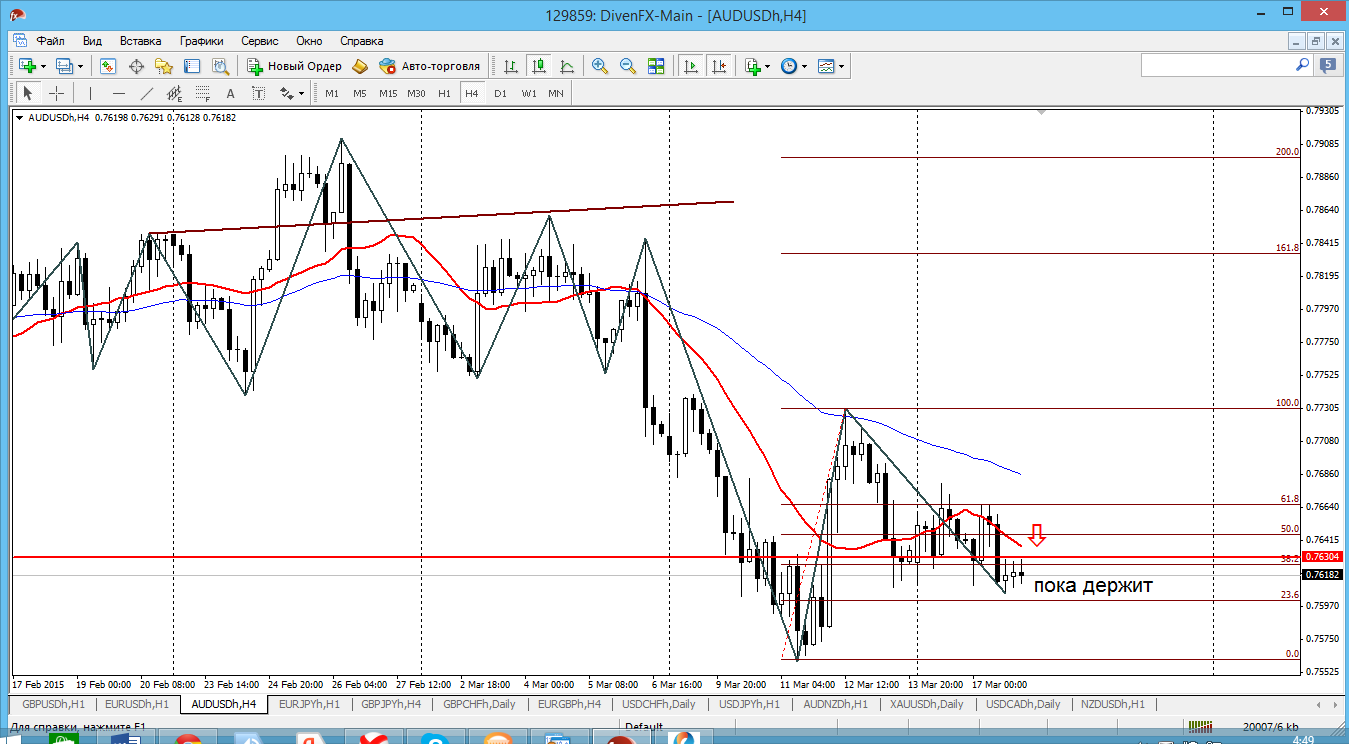The width and height of the screenshot is (1353, 744).
Task: Tile chart windows icon
Action: coord(656,66)
